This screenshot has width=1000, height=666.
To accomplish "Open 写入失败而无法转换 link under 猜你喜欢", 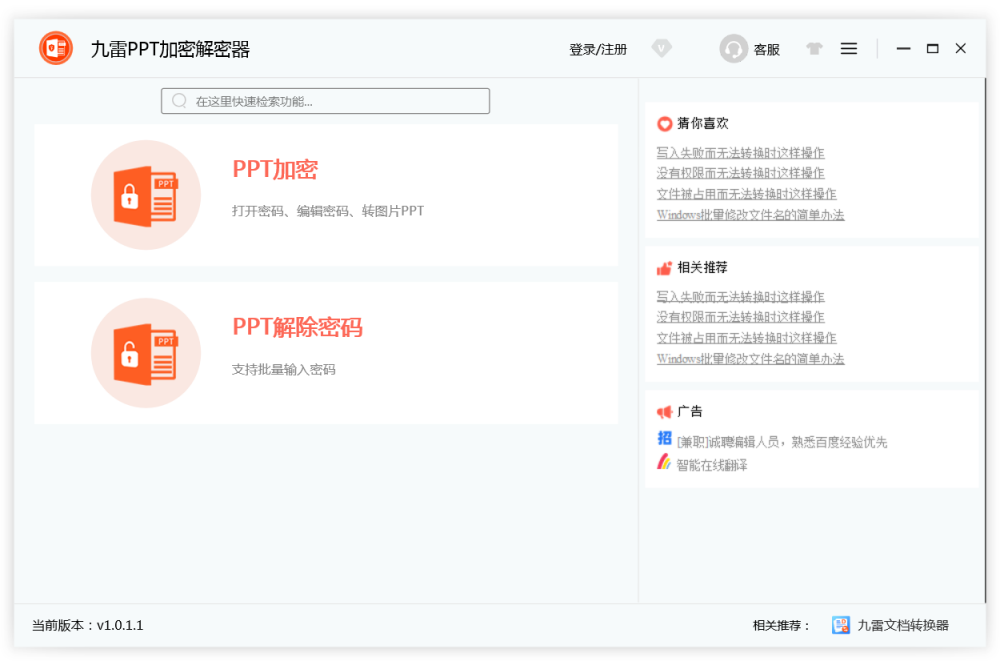I will [740, 153].
